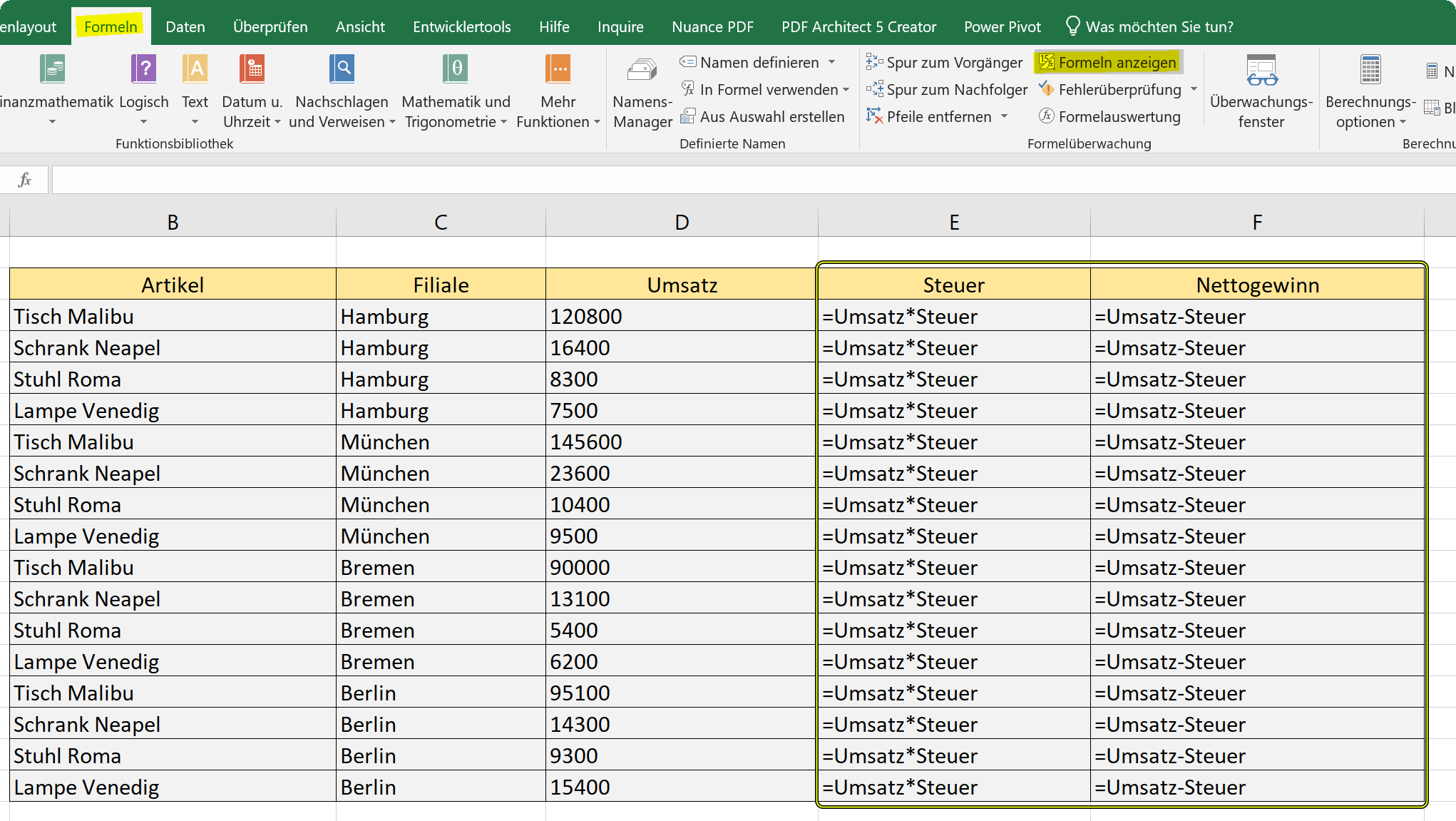
Task: Expand the Namen definieren dropdown arrow
Action: tap(832, 62)
